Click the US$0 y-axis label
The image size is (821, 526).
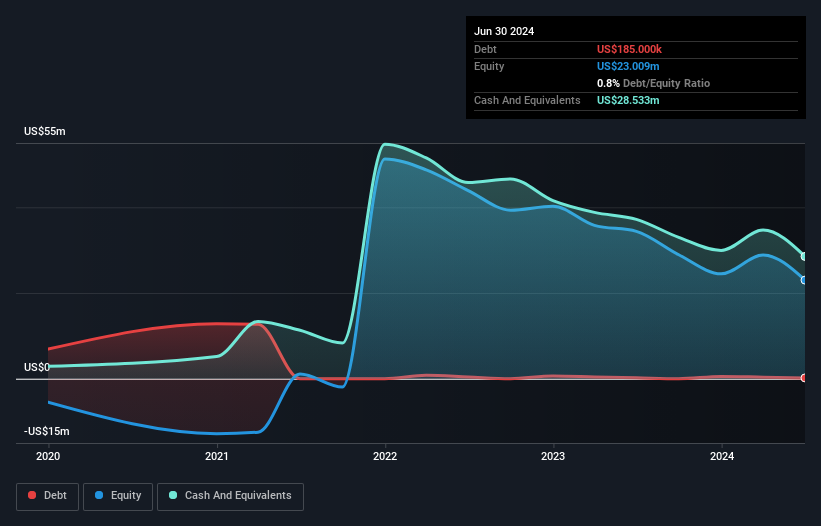(37, 367)
